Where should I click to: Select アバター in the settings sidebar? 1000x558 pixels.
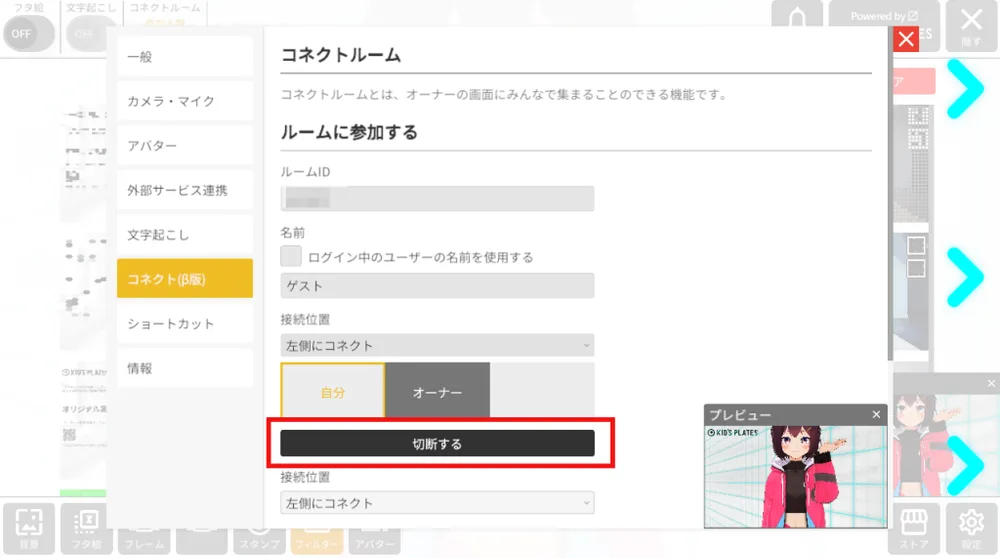(185, 145)
